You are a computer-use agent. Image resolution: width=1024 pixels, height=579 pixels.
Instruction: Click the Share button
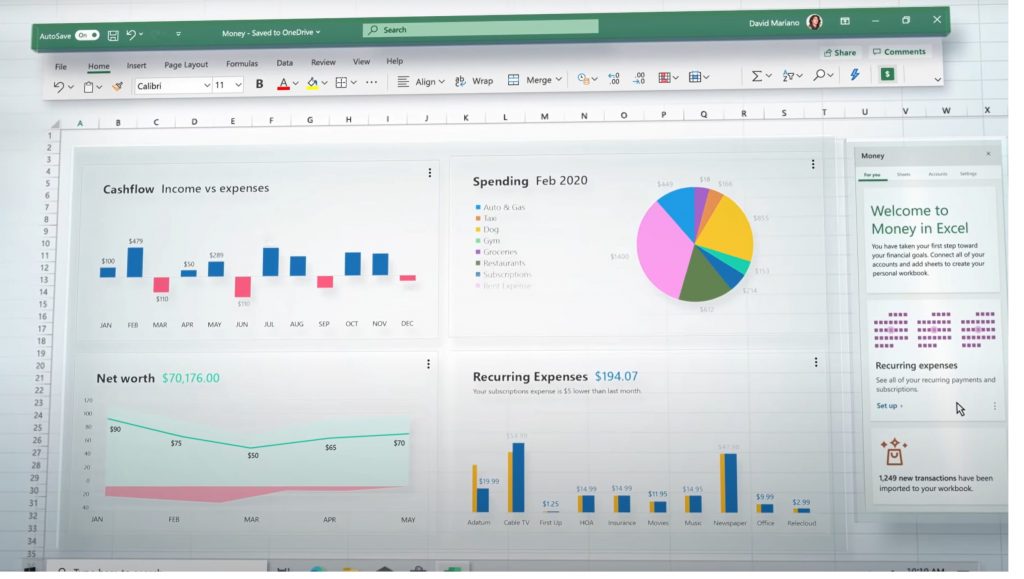pyautogui.click(x=839, y=53)
